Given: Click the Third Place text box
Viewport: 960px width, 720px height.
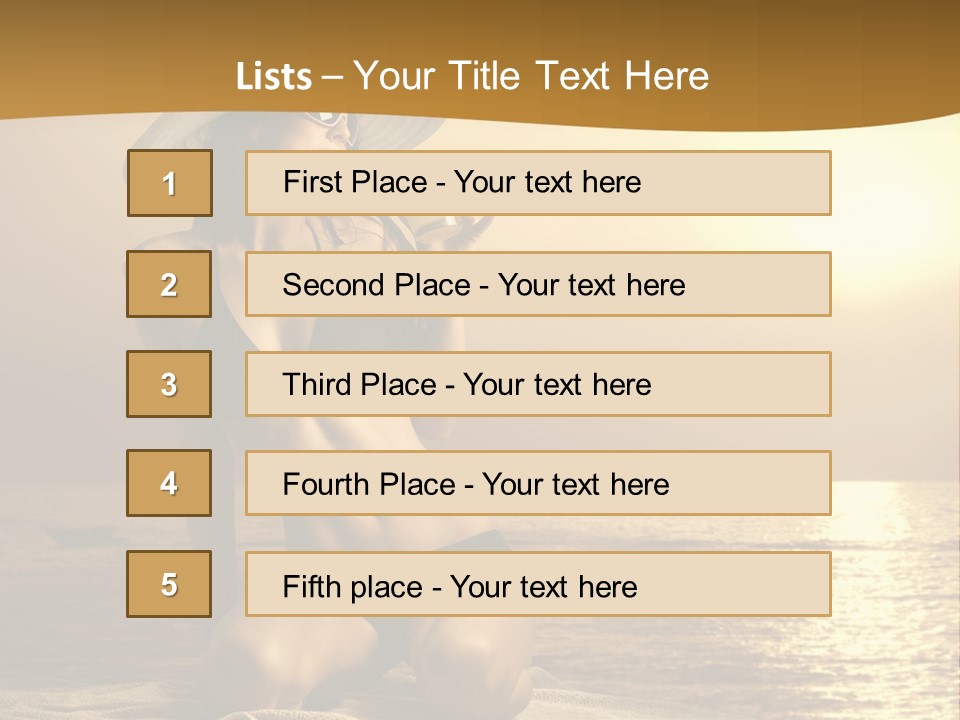Looking at the screenshot, I should [538, 384].
